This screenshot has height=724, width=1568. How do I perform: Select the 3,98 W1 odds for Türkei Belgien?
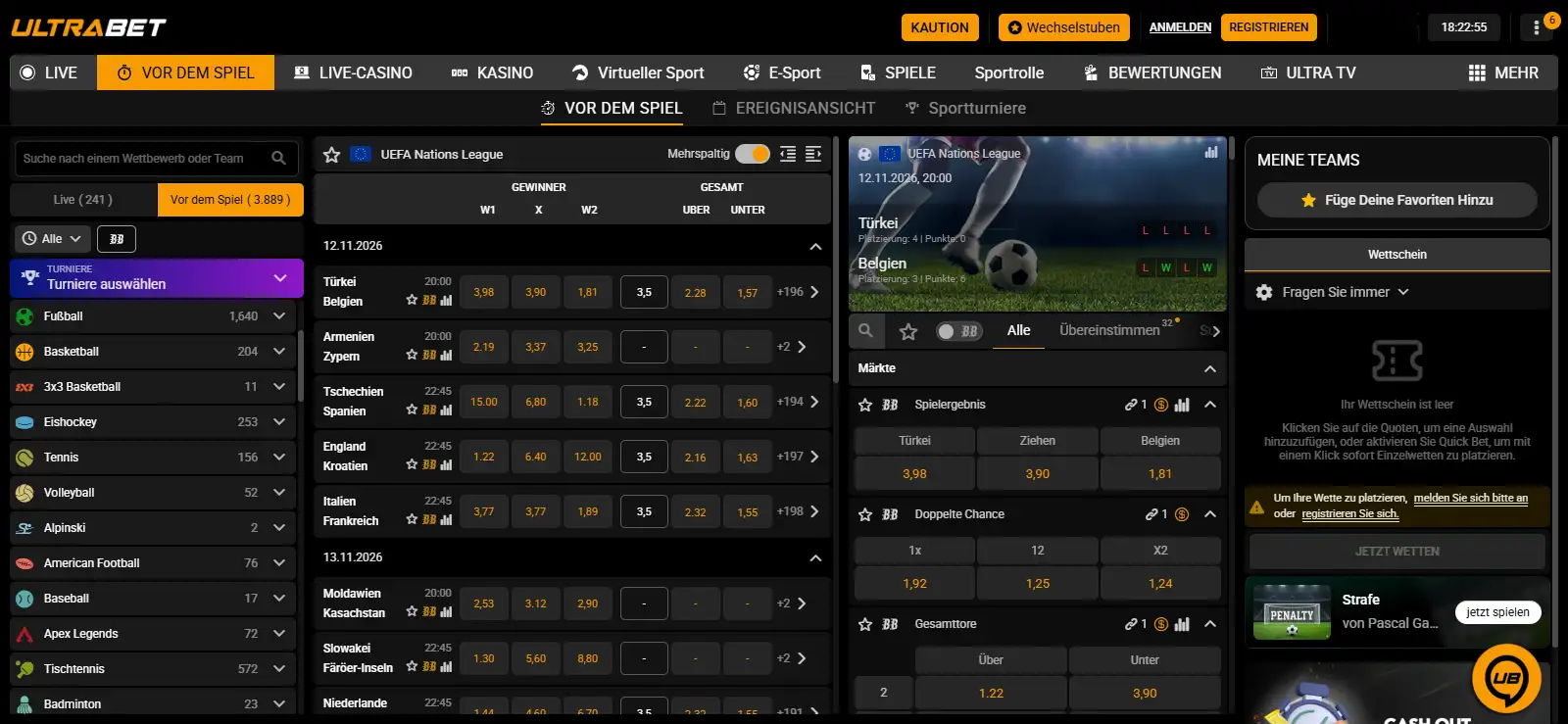coord(484,292)
